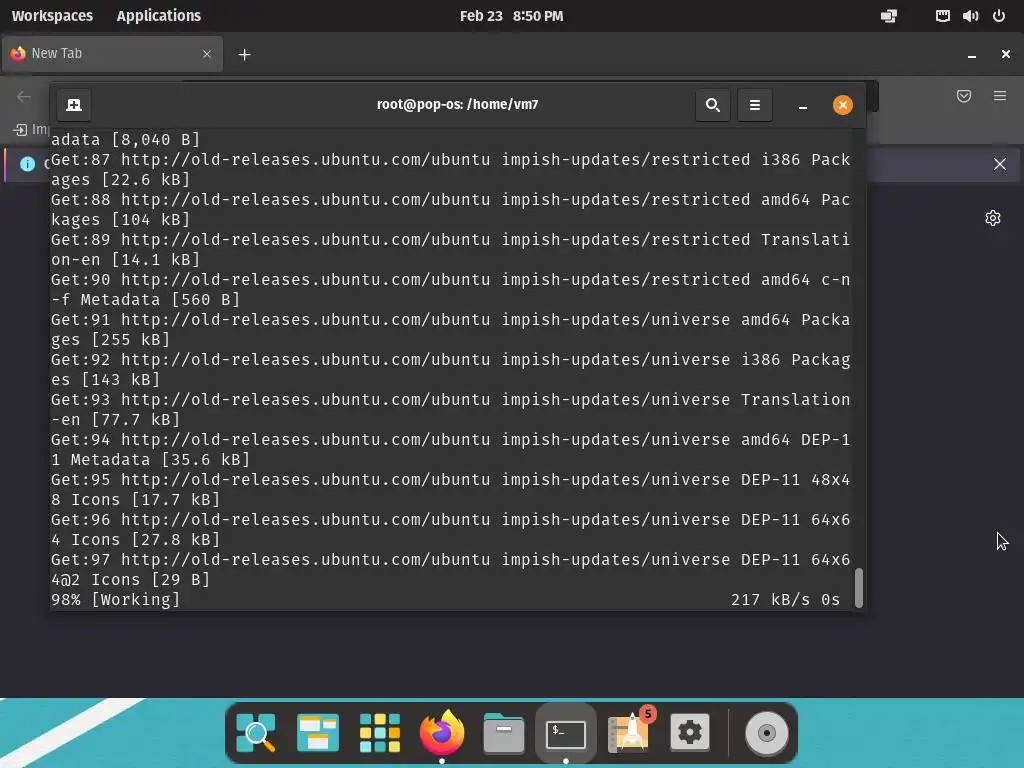Click the 217 kB/s download speed
The height and width of the screenshot is (768, 1024).
click(x=771, y=600)
